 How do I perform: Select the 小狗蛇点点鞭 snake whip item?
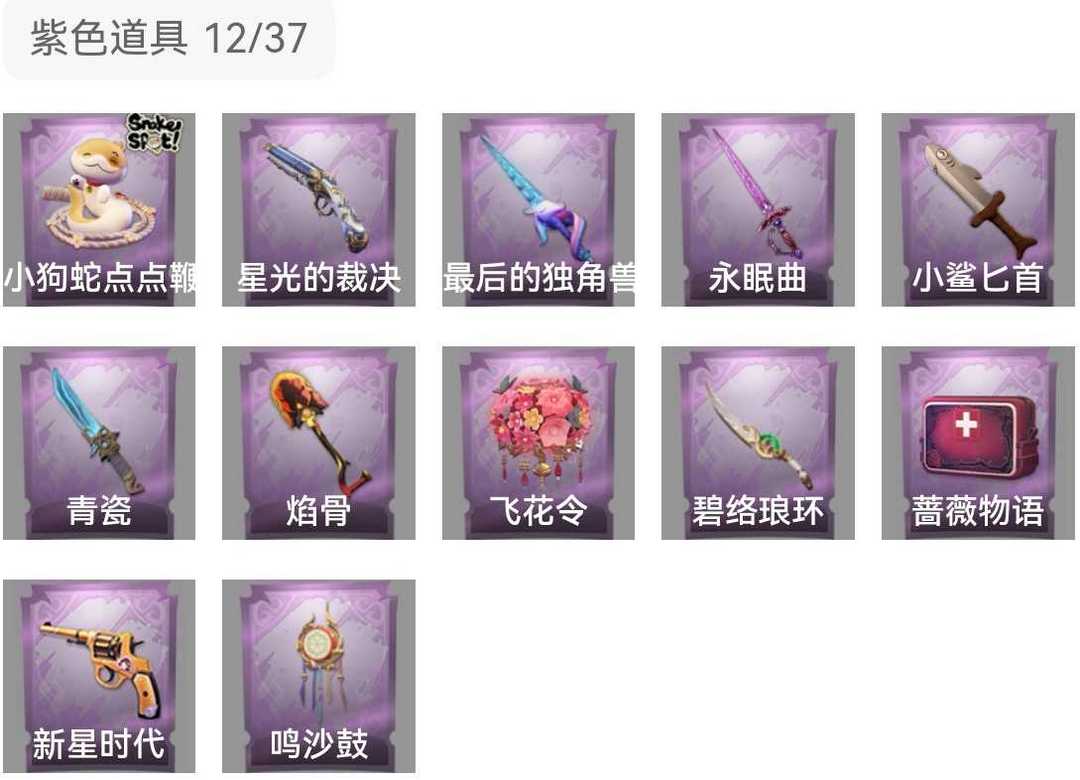(x=99, y=209)
